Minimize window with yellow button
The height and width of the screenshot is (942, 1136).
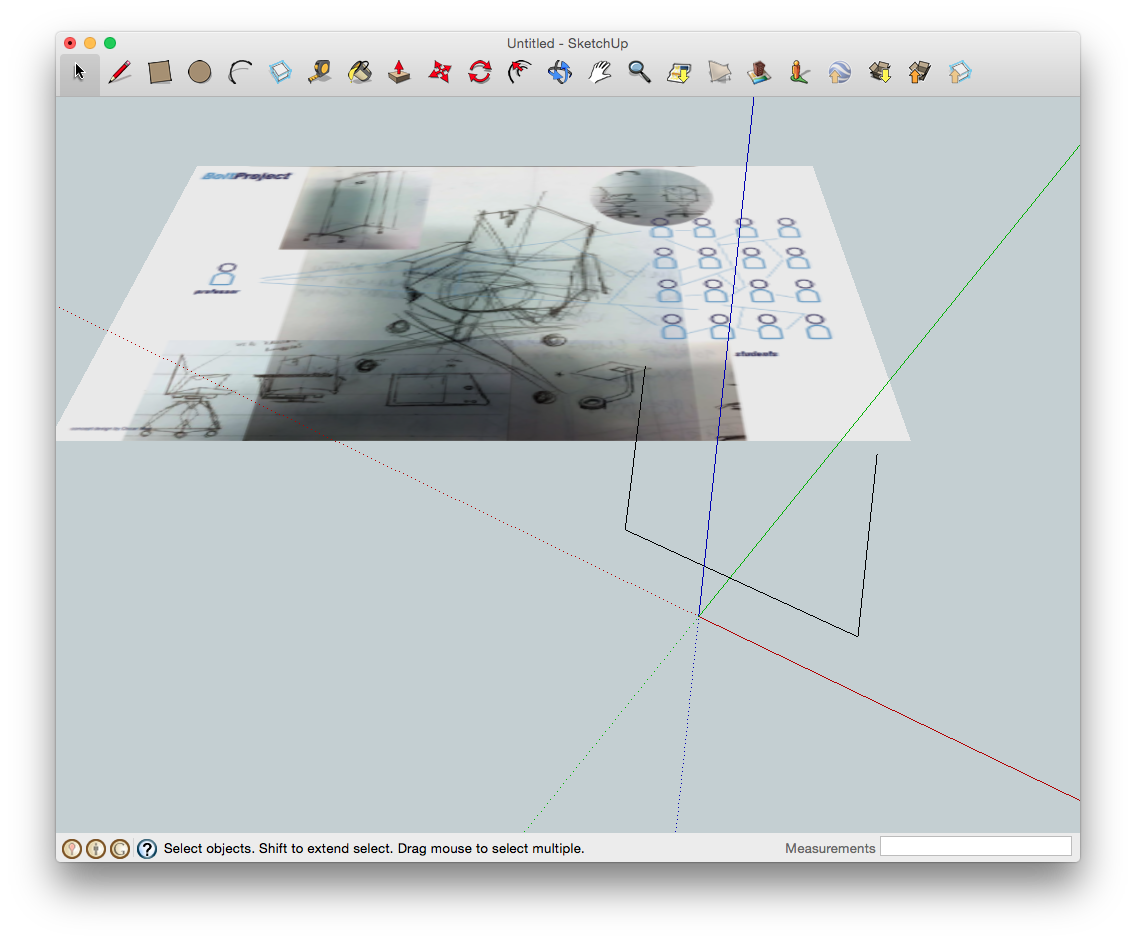90,43
